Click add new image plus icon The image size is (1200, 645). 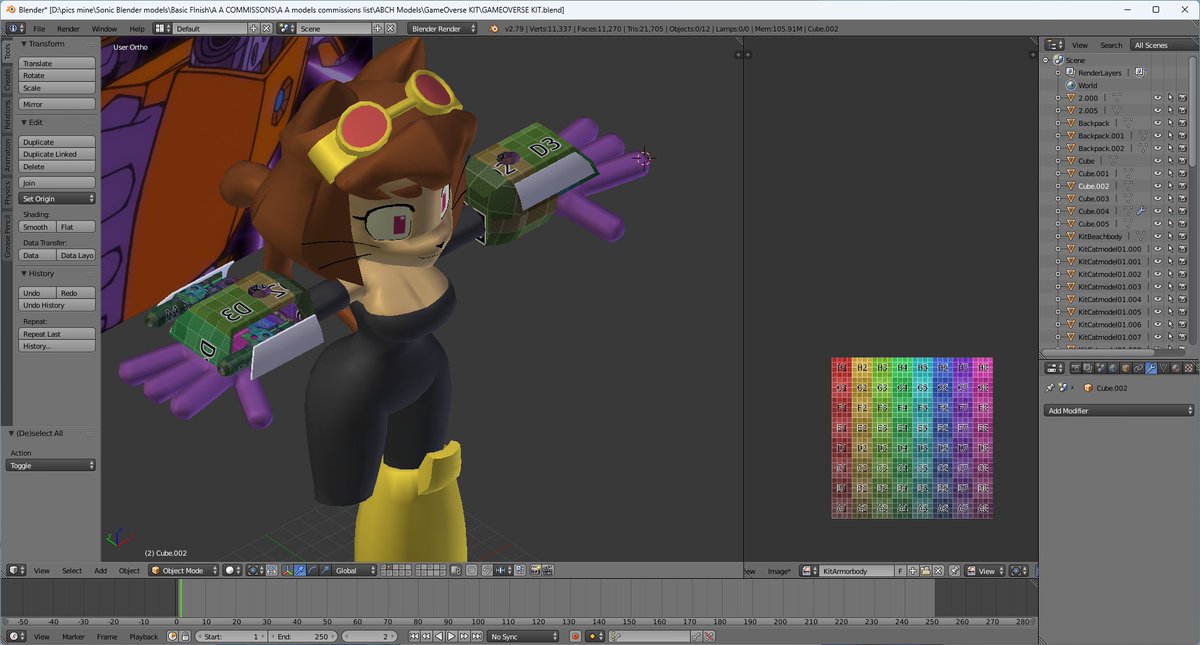click(912, 571)
